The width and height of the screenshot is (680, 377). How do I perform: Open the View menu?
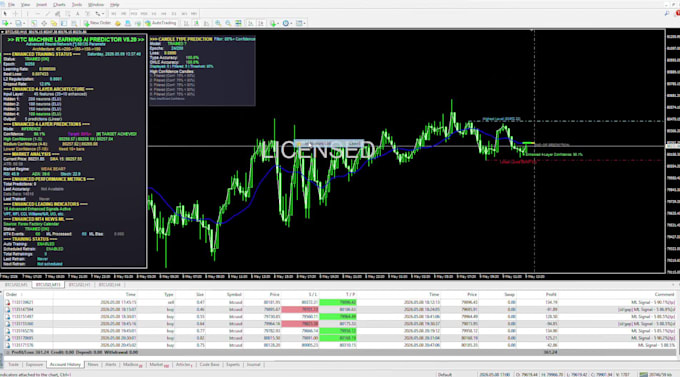(x=26, y=4)
